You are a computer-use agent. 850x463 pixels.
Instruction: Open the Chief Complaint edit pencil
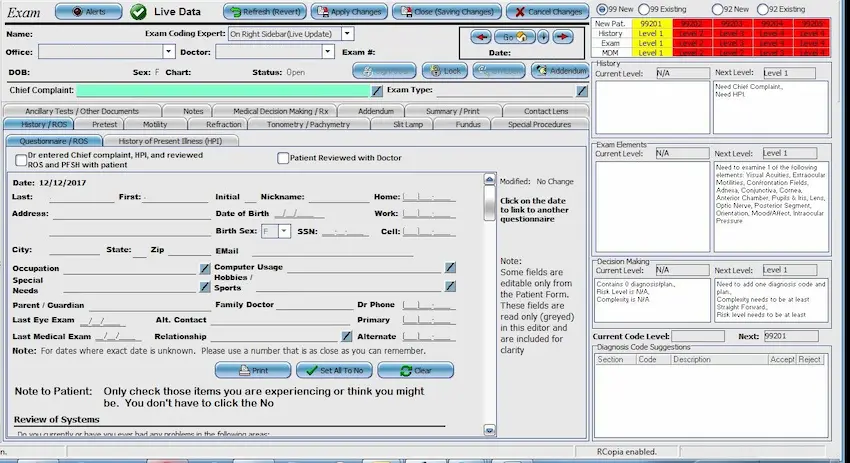click(x=377, y=91)
